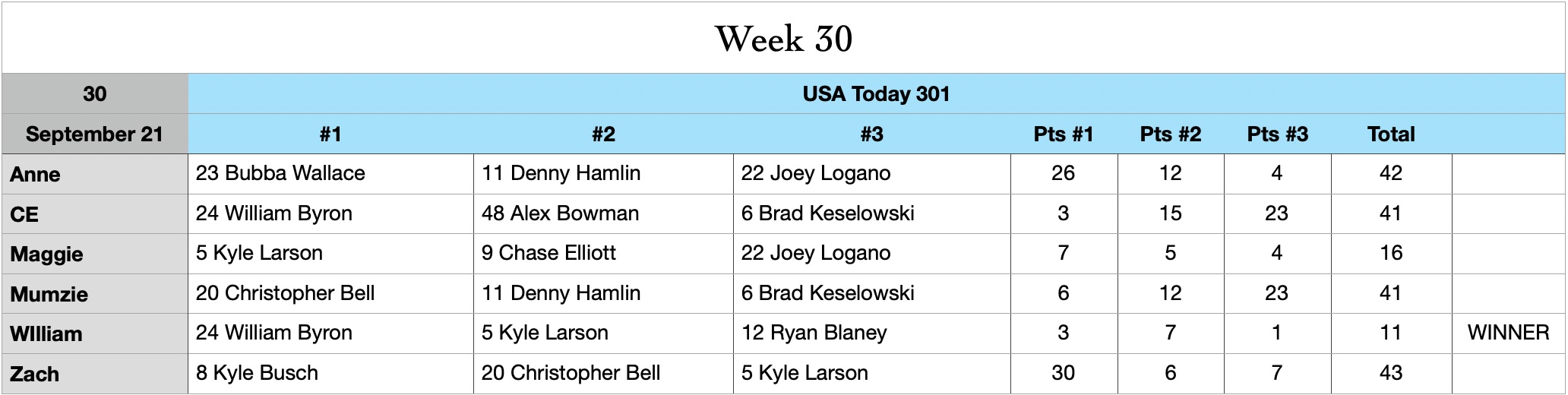Select Anne's Pts #1 value 26
The height and width of the screenshot is (395, 1568).
click(x=1063, y=174)
